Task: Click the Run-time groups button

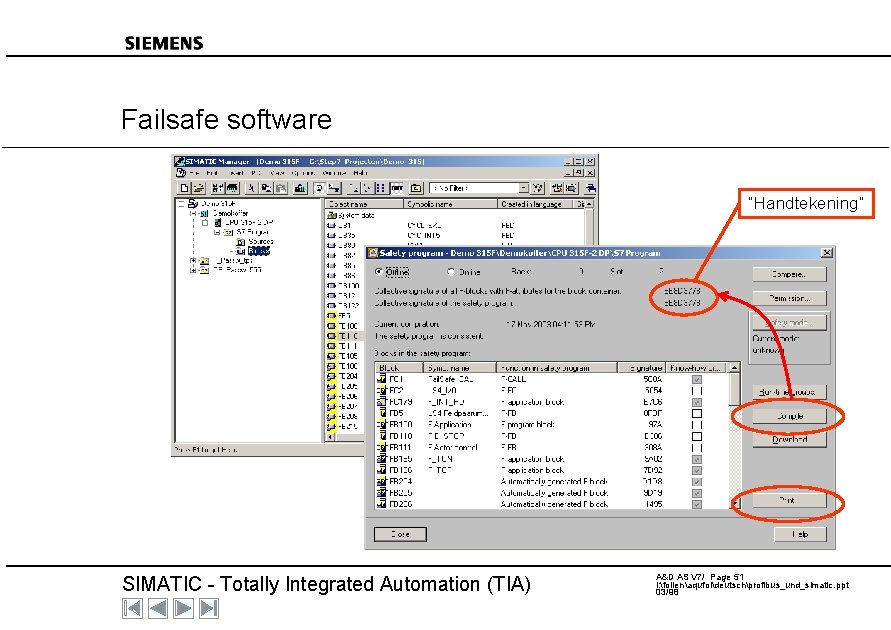Action: coord(789,392)
